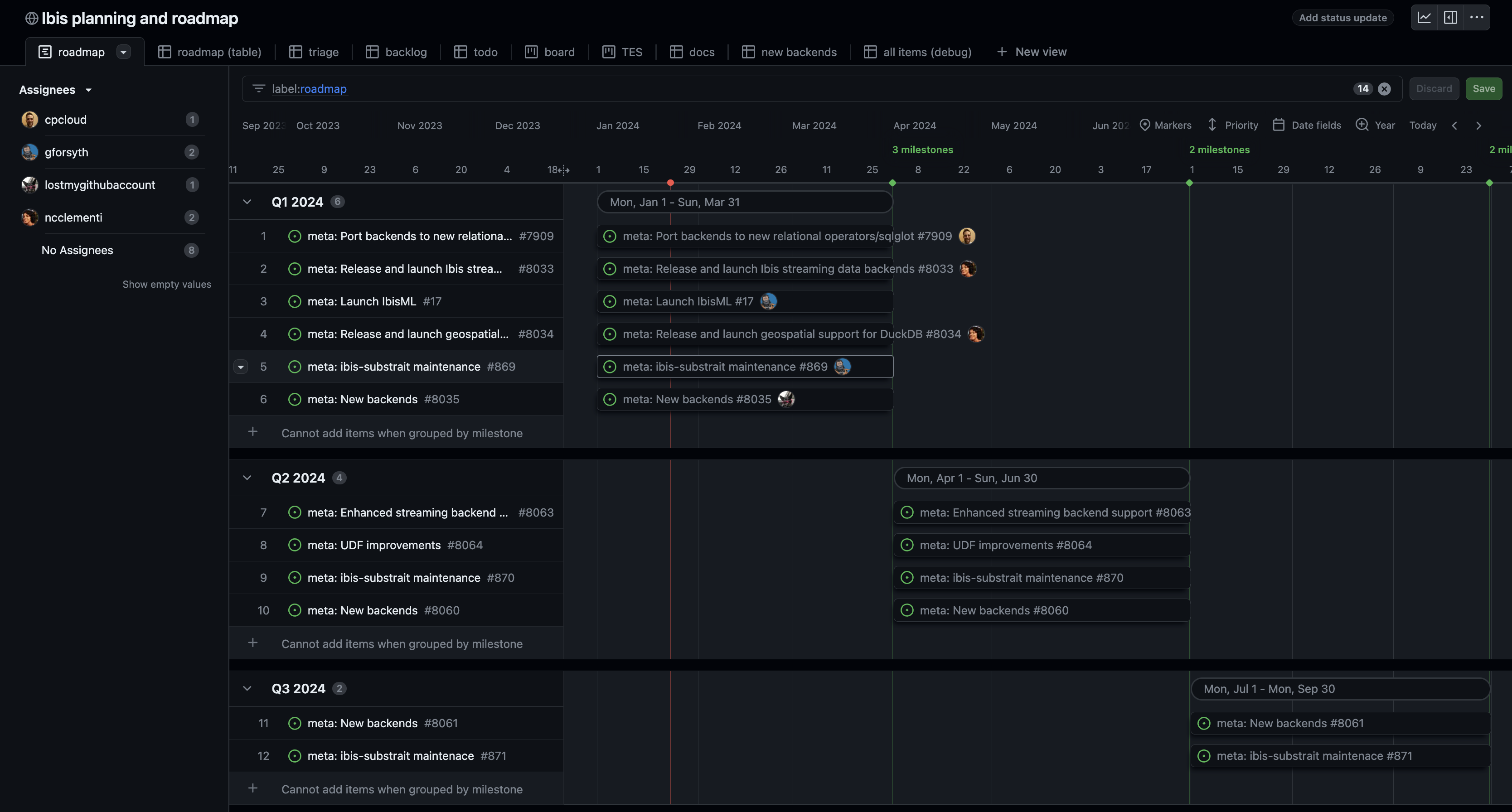
Task: Click plus icon in the Q3 2024 add row
Action: 252,788
